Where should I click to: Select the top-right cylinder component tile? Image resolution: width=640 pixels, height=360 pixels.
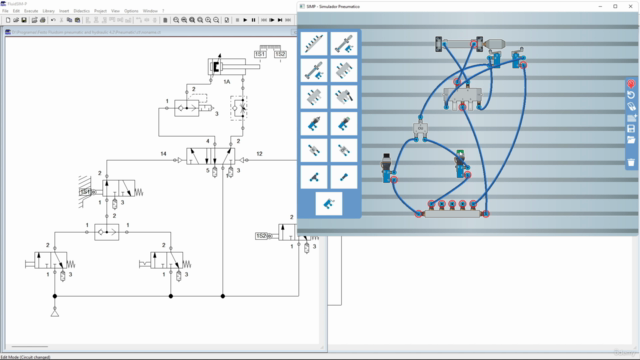[344, 44]
